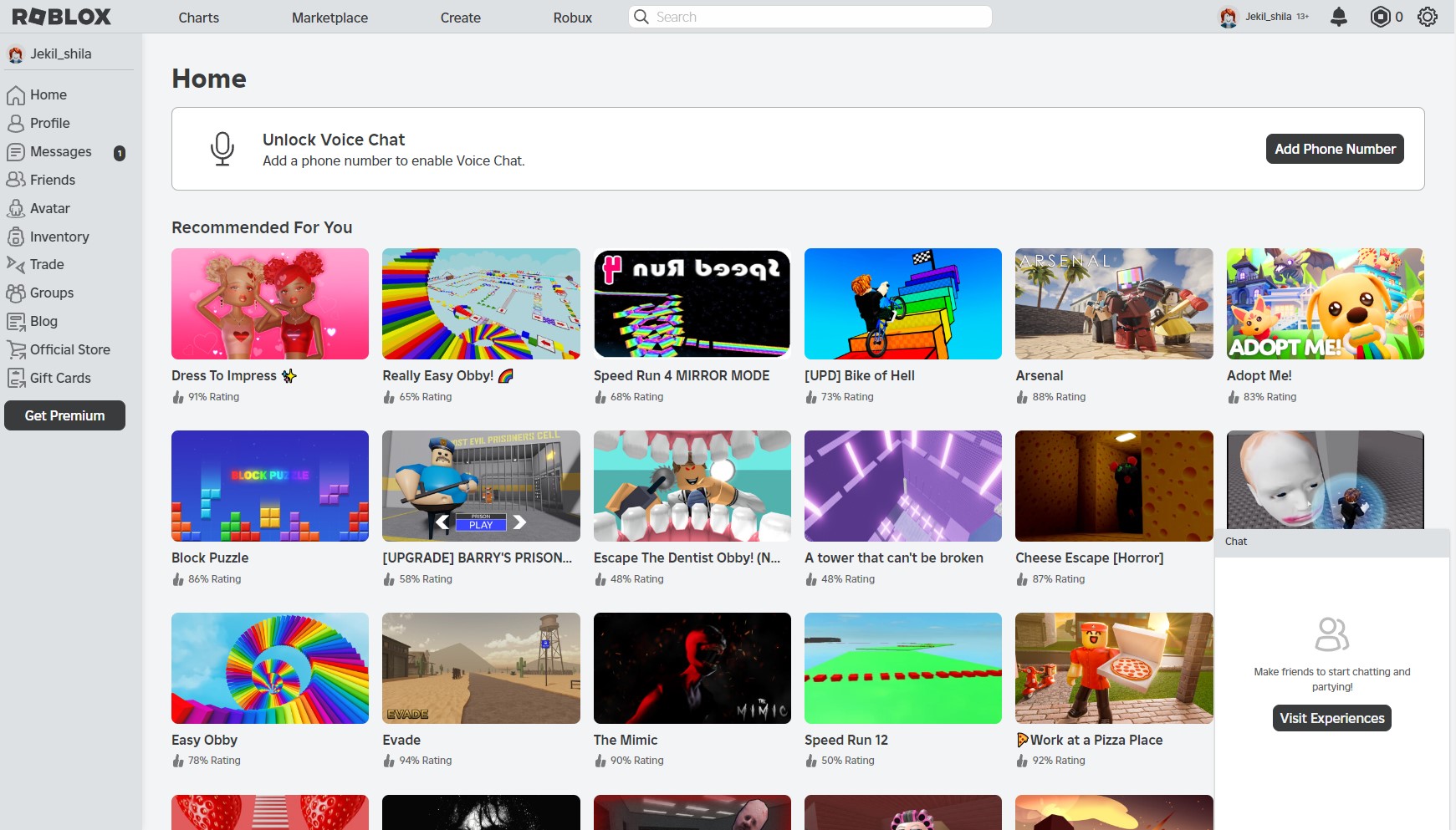Open BARRY'S PRISON game thumbnail
Image resolution: width=1456 pixels, height=830 pixels.
coord(481,486)
